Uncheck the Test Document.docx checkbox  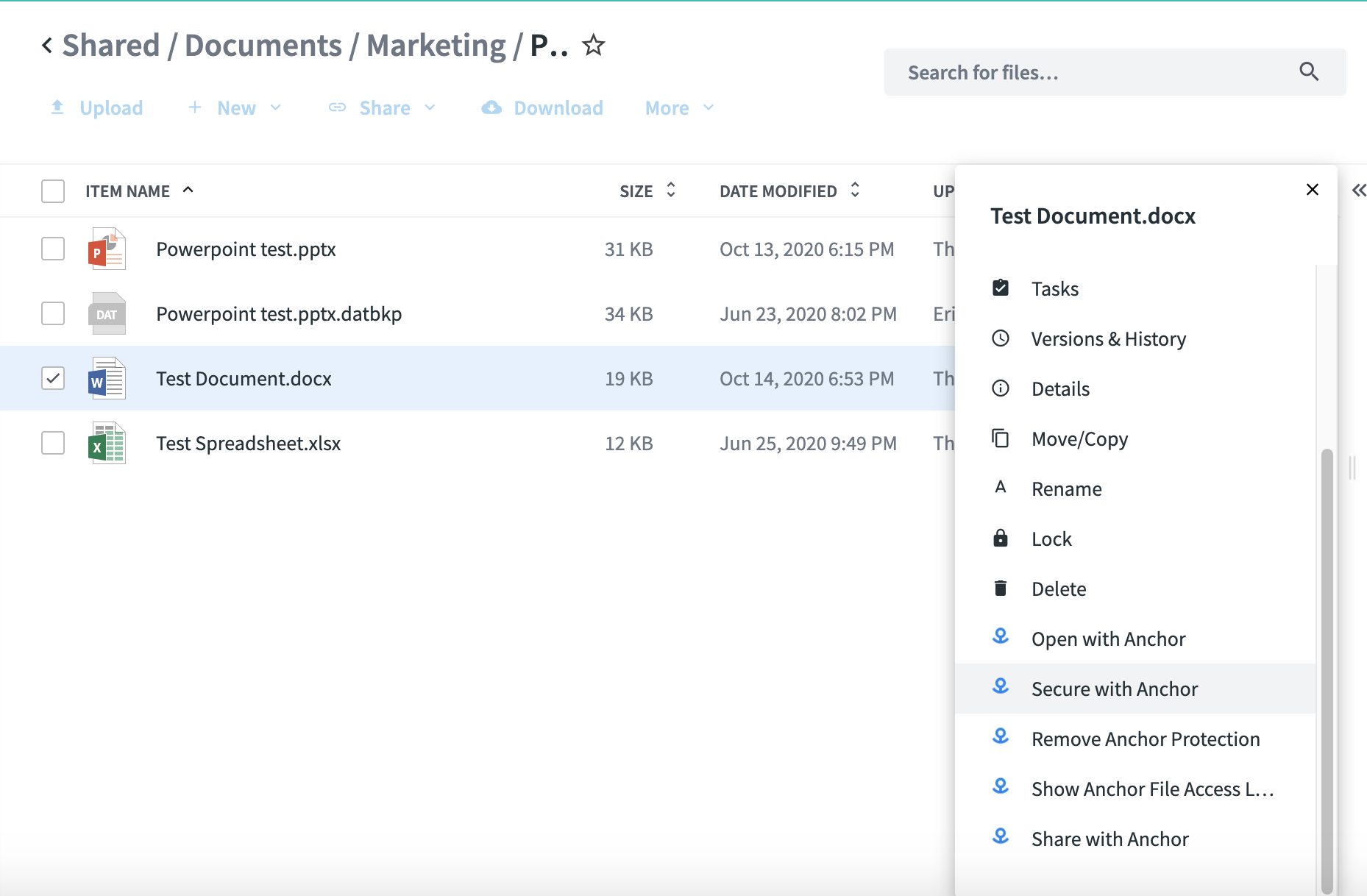53,378
